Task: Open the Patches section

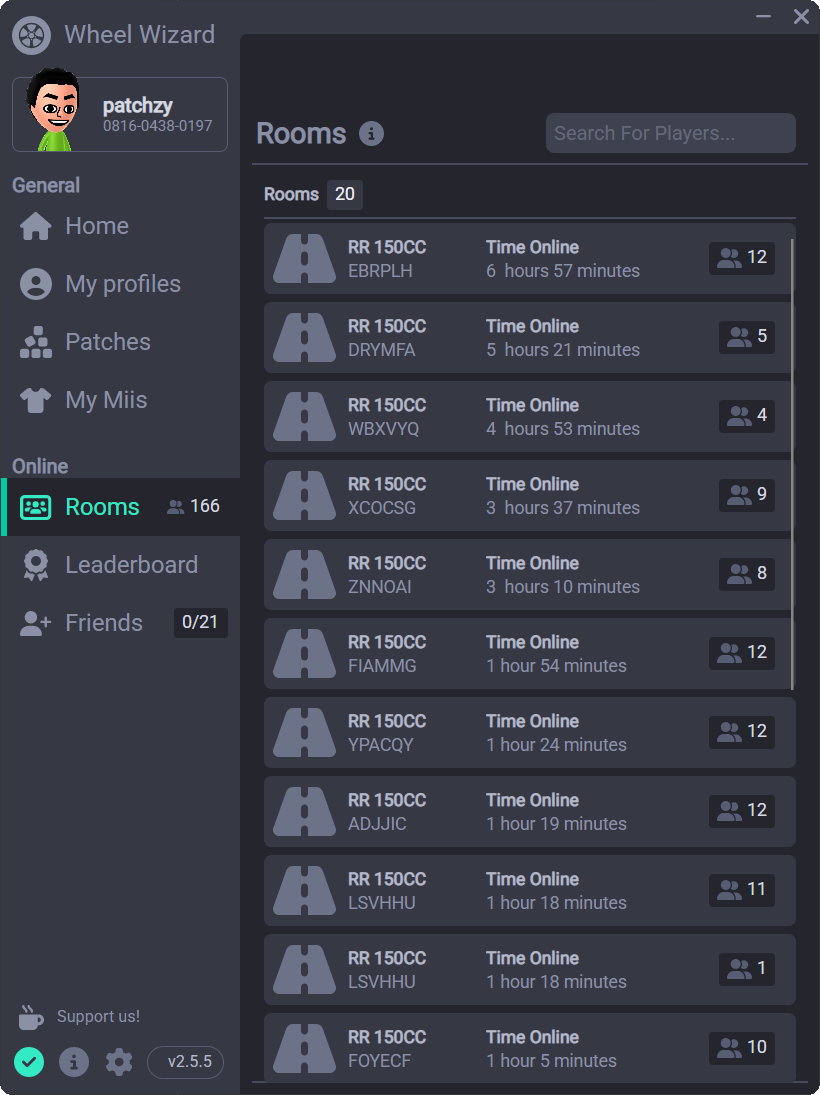Action: coord(120,342)
